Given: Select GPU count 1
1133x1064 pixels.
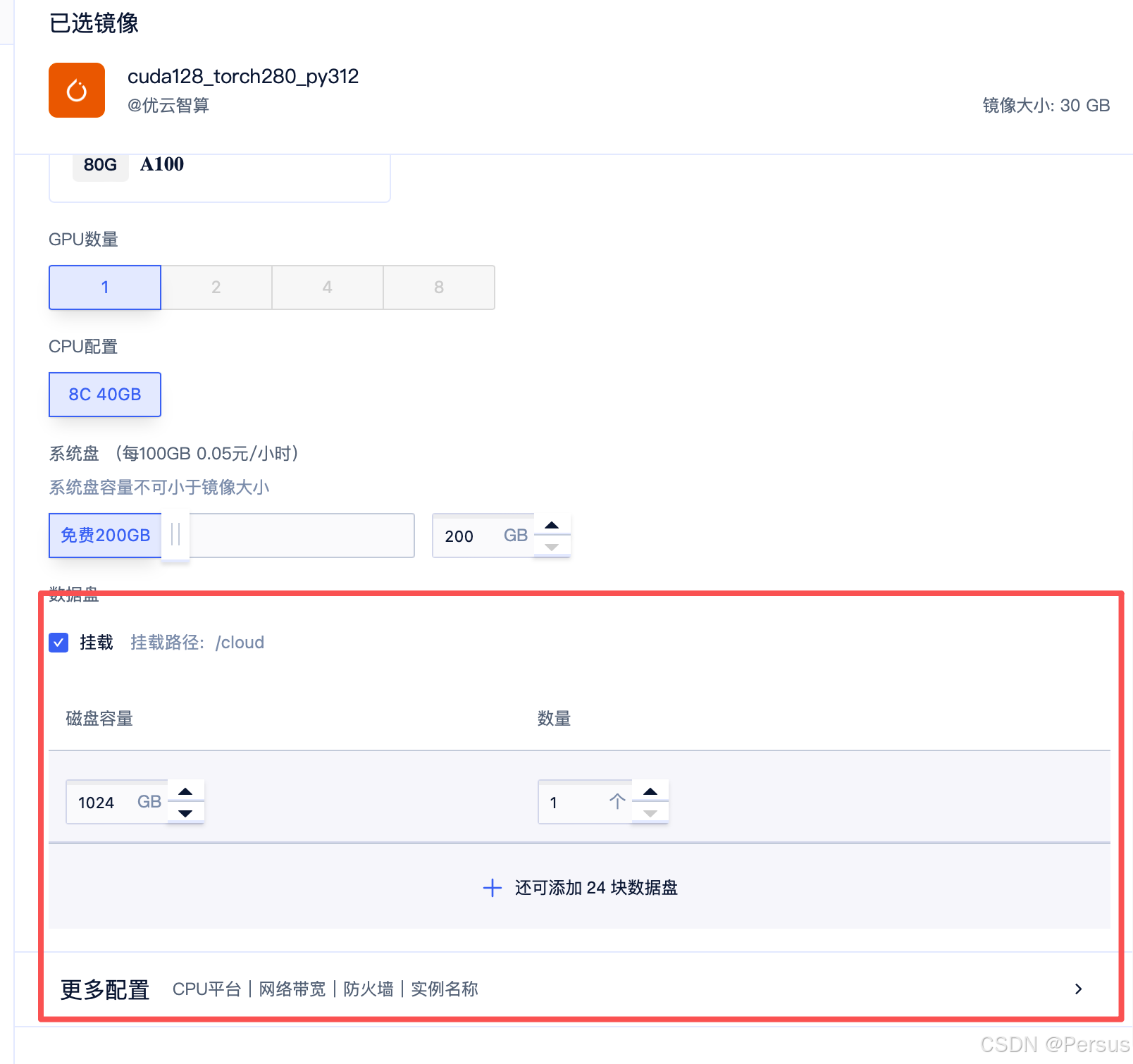Looking at the screenshot, I should [x=105, y=287].
